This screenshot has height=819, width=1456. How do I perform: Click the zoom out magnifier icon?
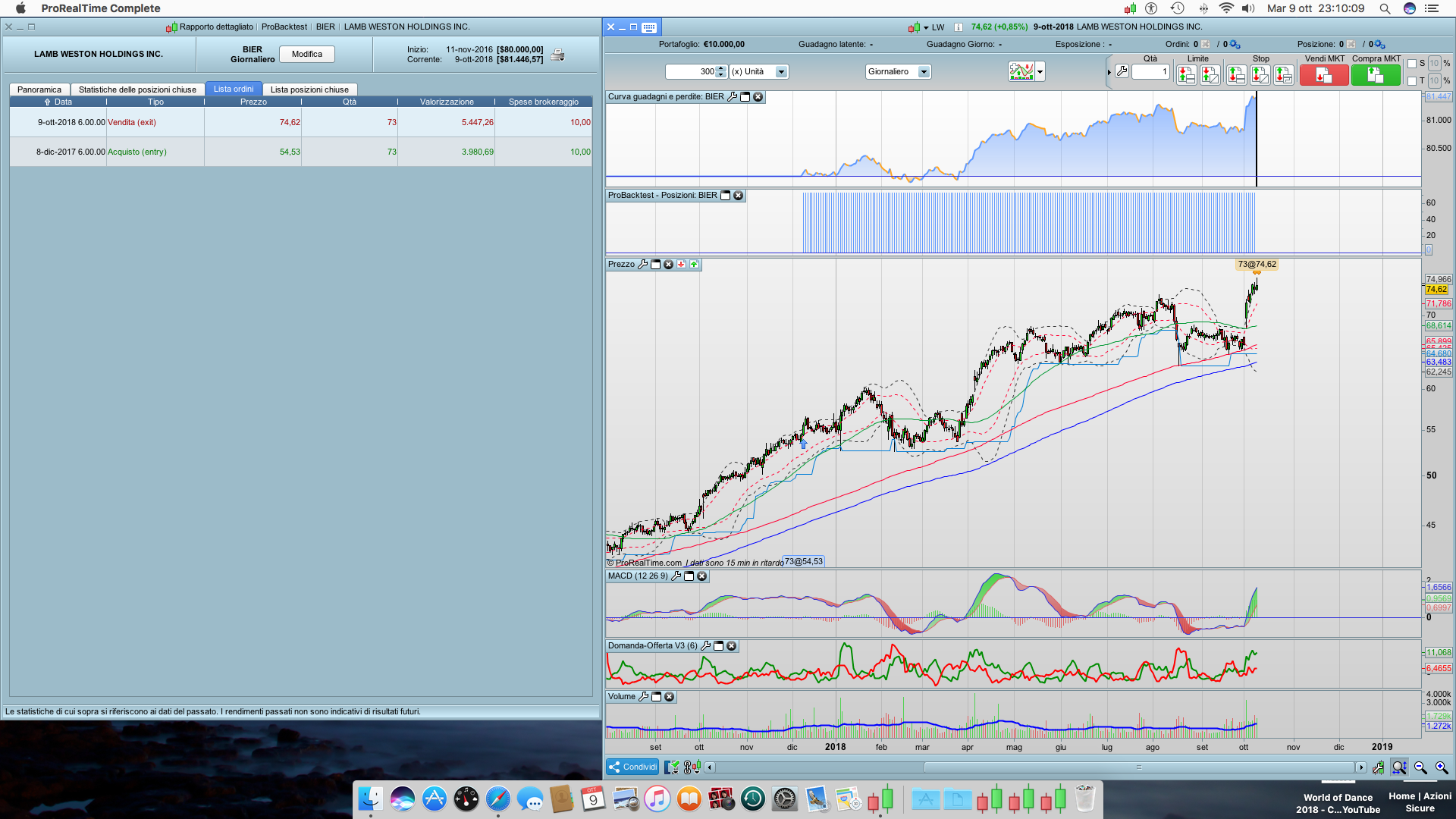tap(1420, 767)
